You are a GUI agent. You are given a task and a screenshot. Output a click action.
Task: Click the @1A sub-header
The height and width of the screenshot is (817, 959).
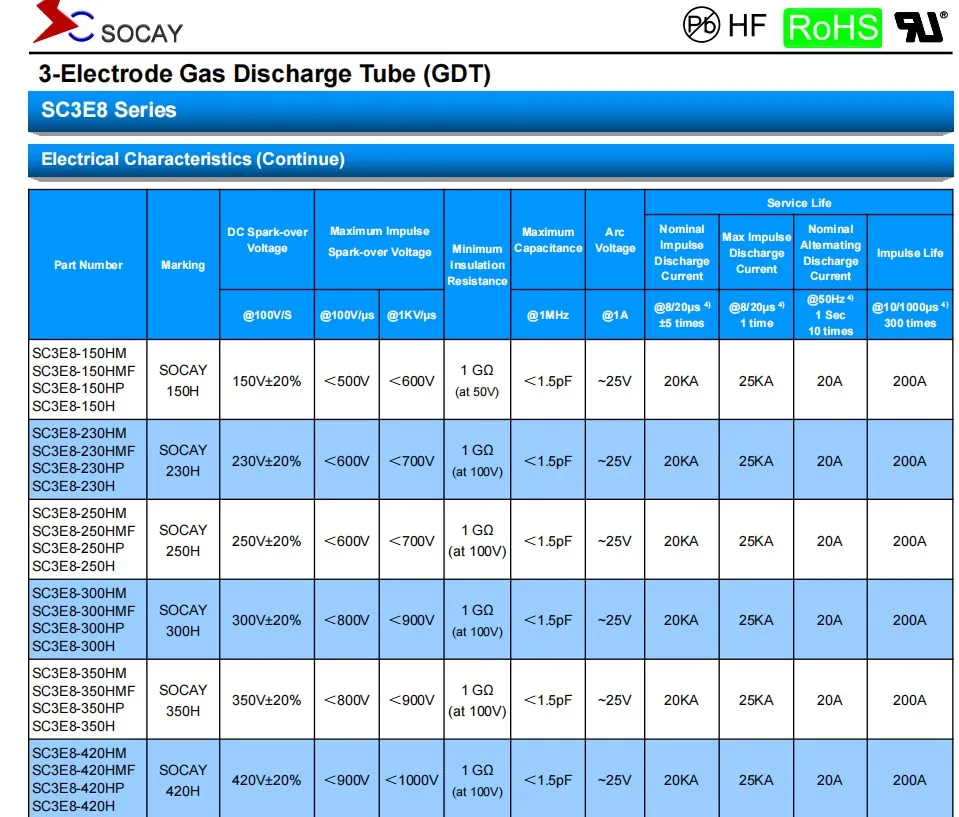pos(615,315)
